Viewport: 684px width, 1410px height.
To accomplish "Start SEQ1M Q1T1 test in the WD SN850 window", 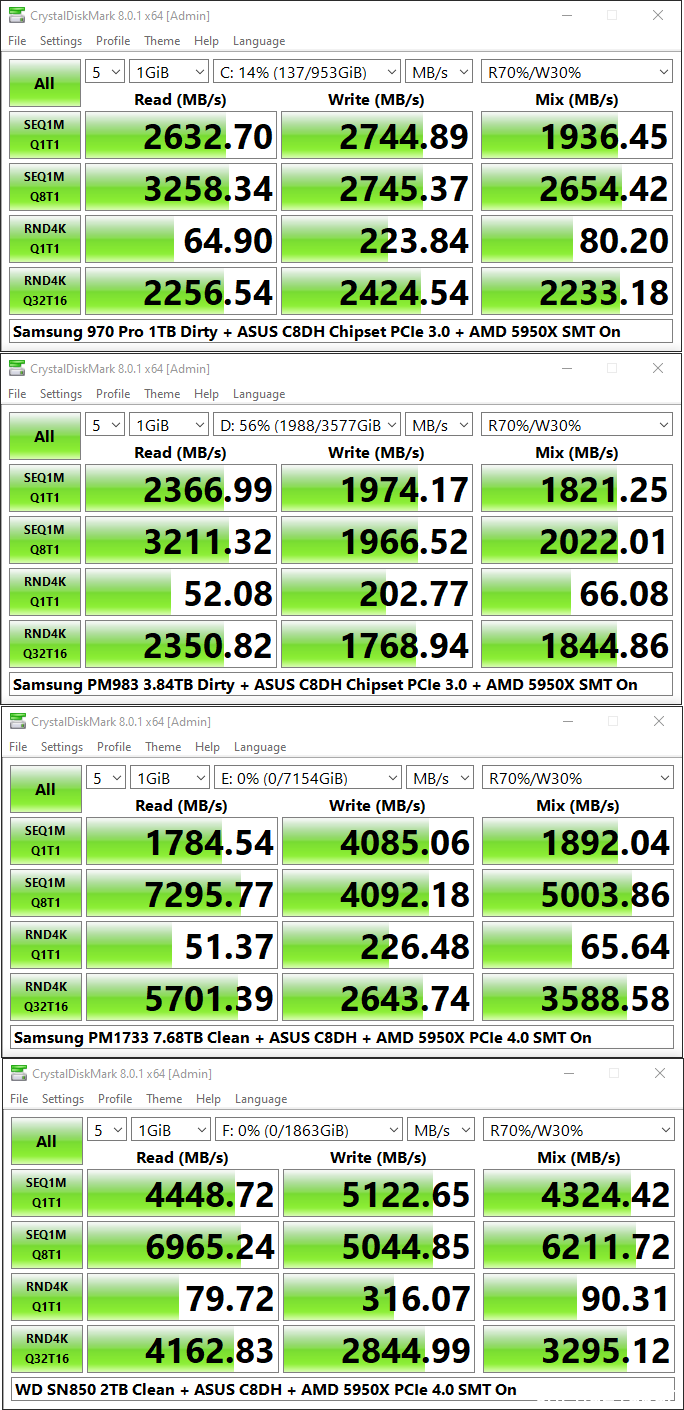I will click(x=47, y=1194).
